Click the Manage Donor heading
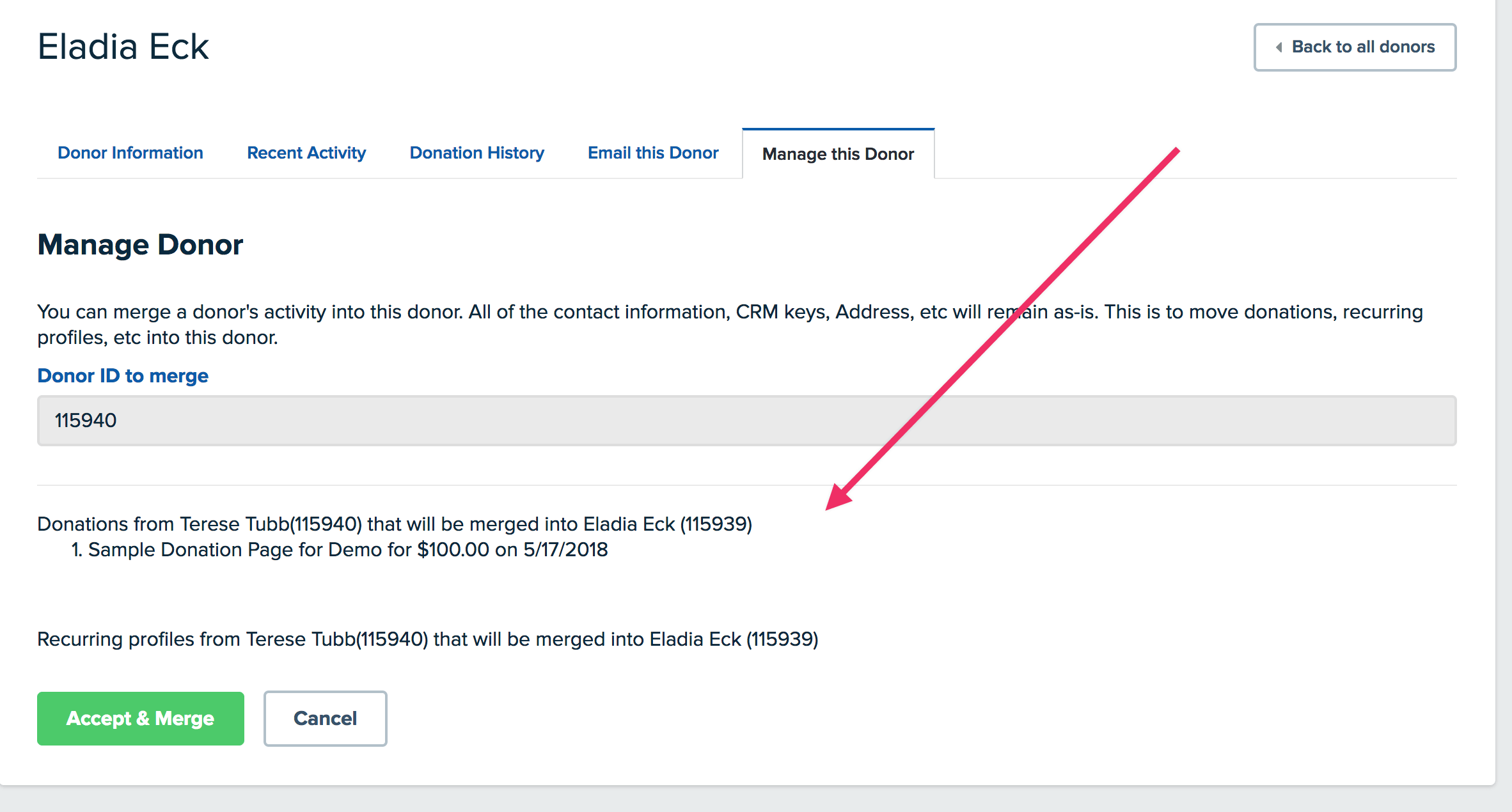This screenshot has height=812, width=1512. [140, 244]
